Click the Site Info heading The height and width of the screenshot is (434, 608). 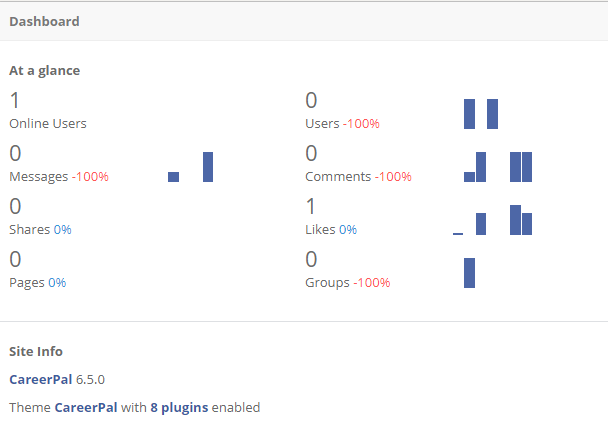(x=36, y=351)
